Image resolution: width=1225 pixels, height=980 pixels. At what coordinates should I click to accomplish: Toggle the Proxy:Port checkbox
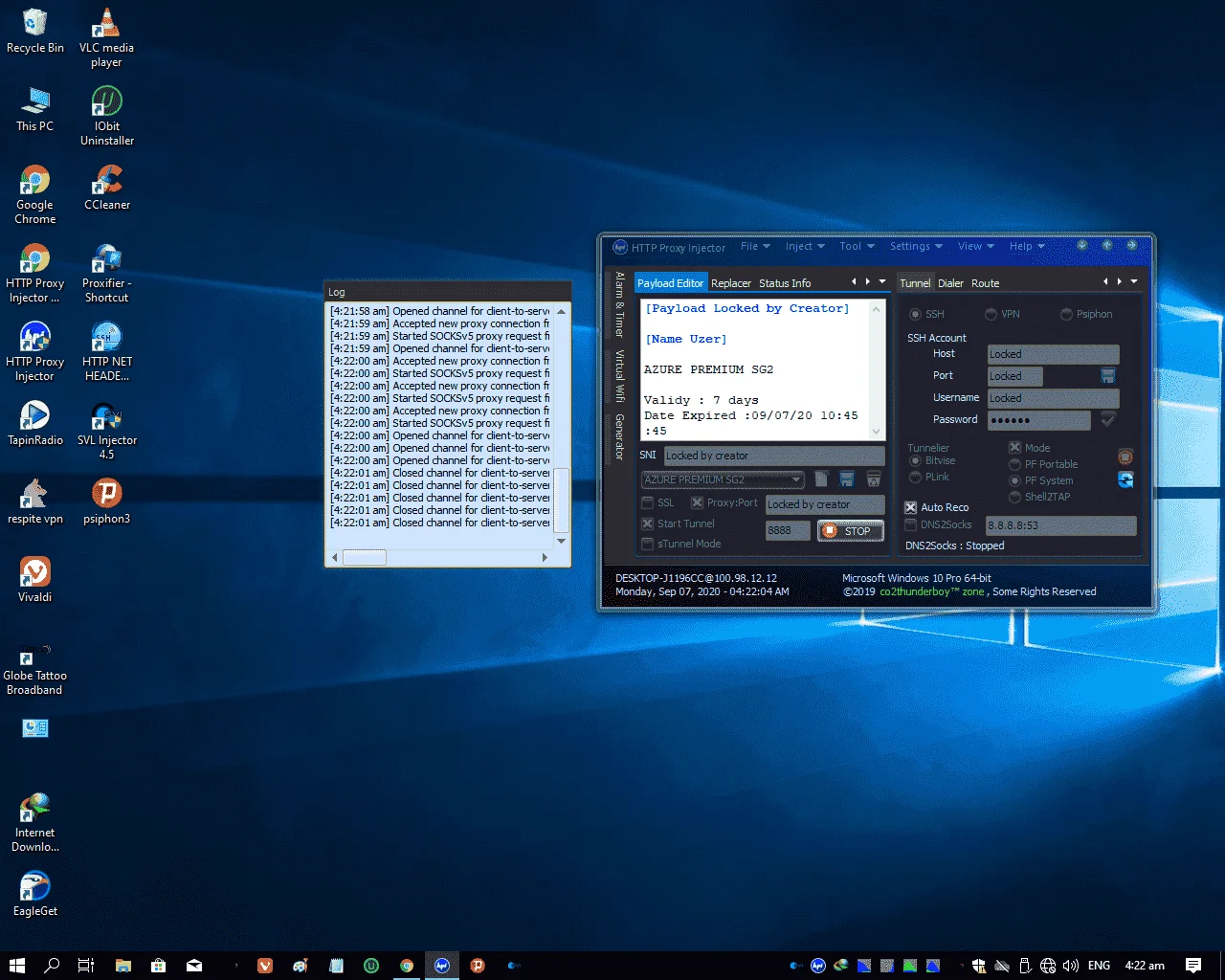coord(697,502)
